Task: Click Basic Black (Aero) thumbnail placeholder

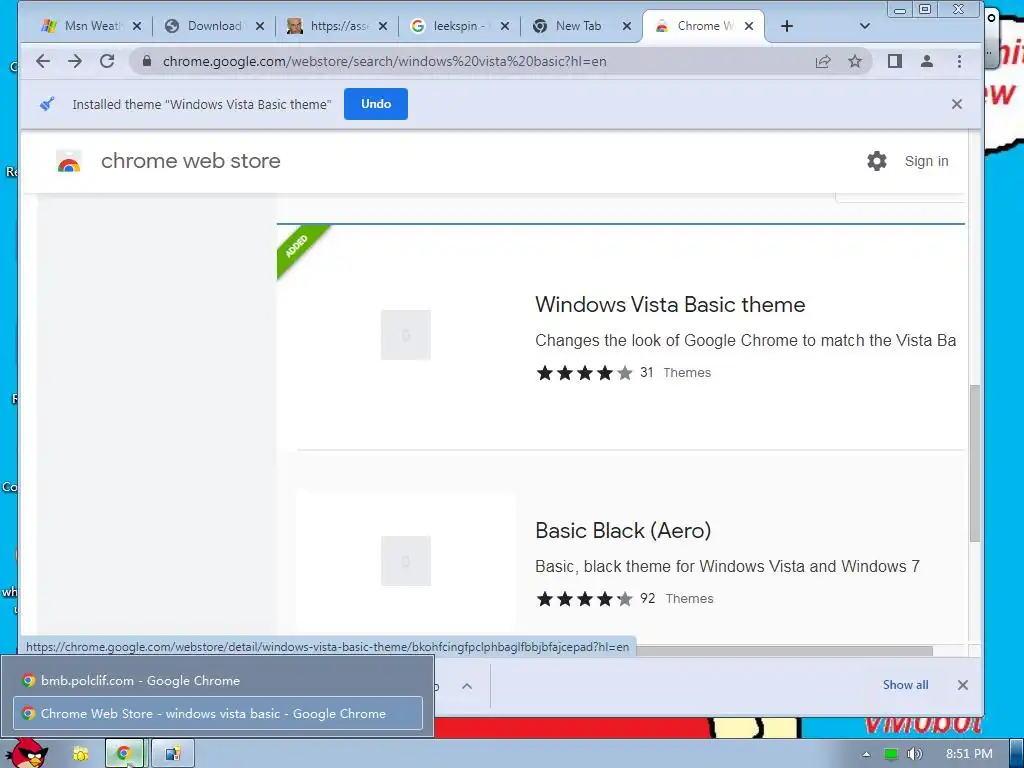Action: click(406, 561)
